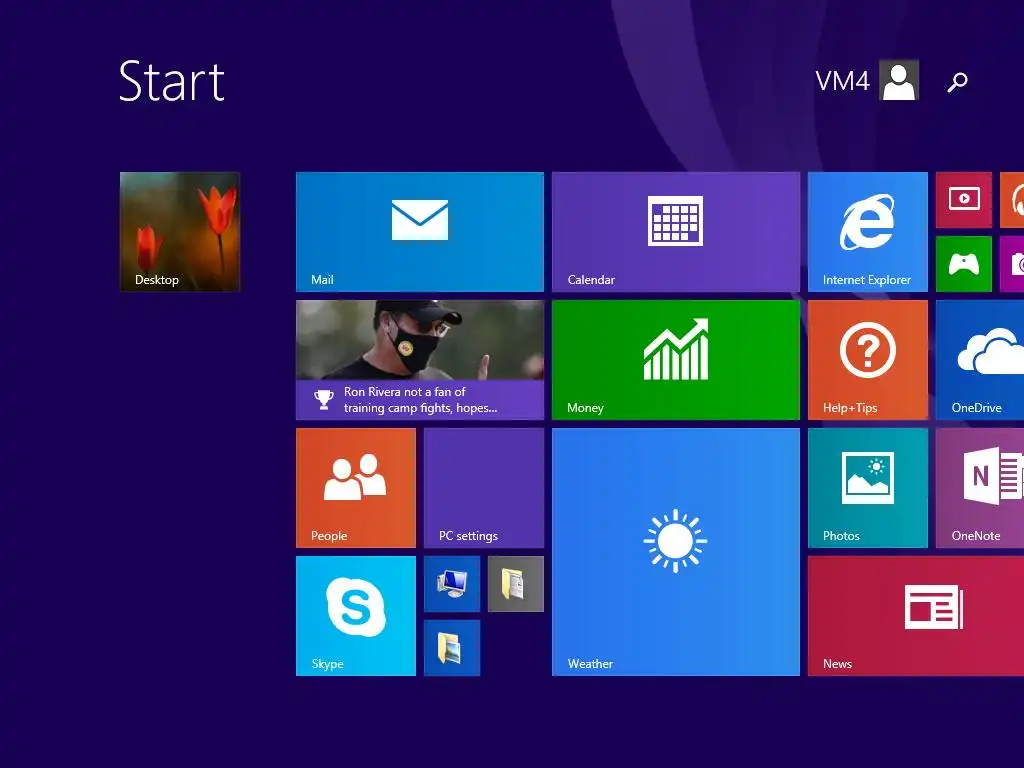Open the PC settings tile
The image size is (1024, 768).
(483, 488)
